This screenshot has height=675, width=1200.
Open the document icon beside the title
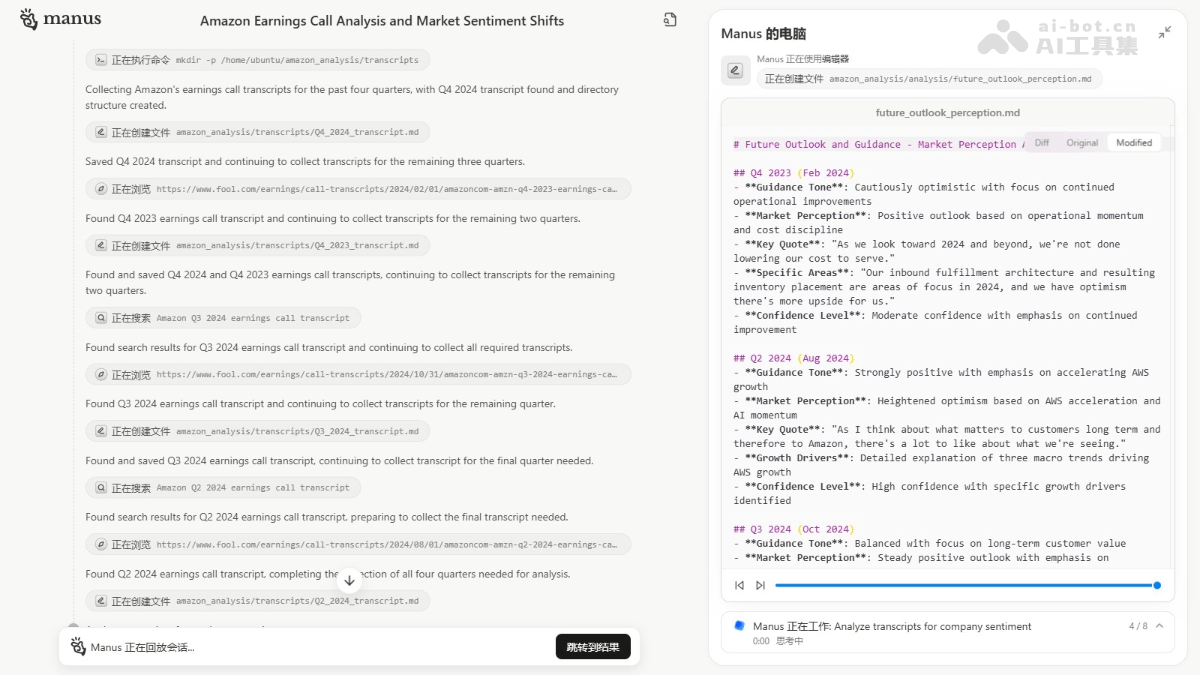coord(670,19)
